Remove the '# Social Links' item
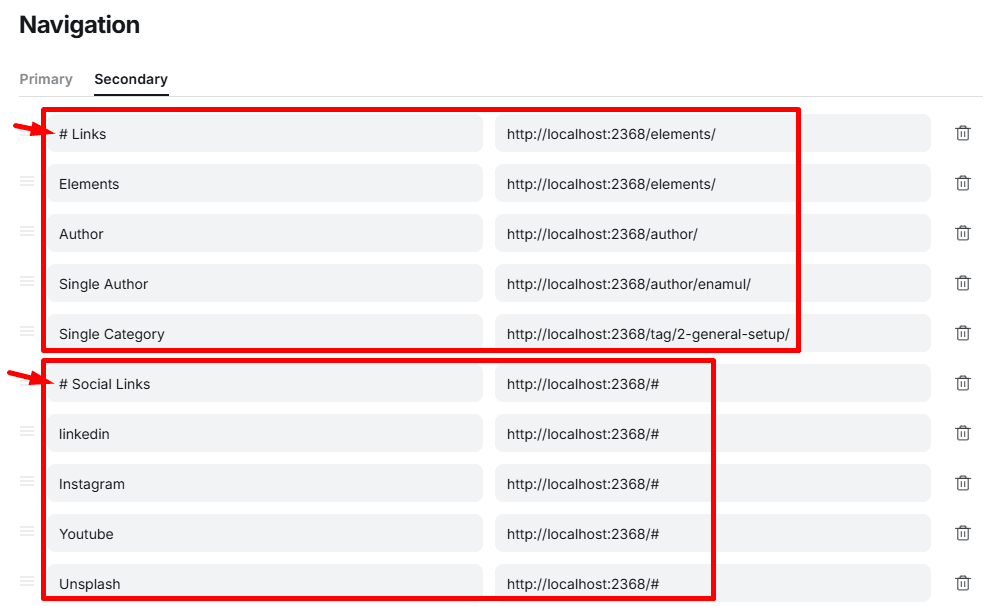Screen dimensions: 997x606 tap(962, 383)
